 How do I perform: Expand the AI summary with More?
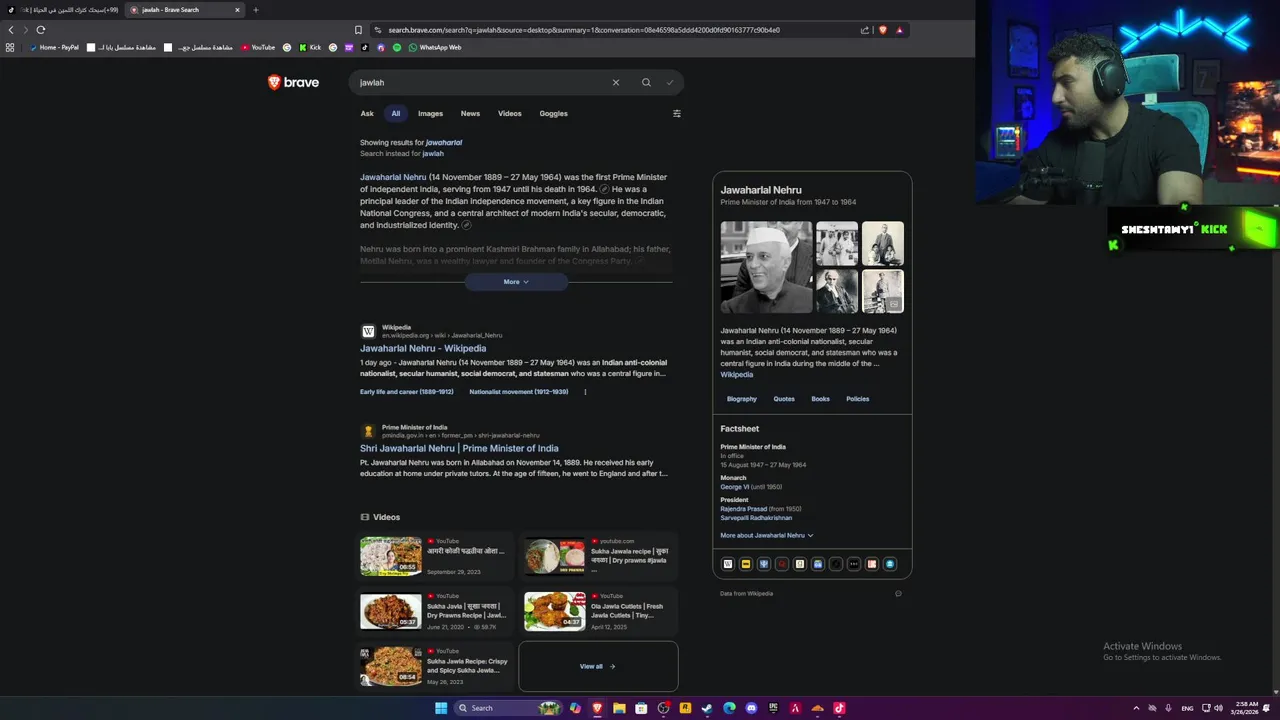coord(516,282)
